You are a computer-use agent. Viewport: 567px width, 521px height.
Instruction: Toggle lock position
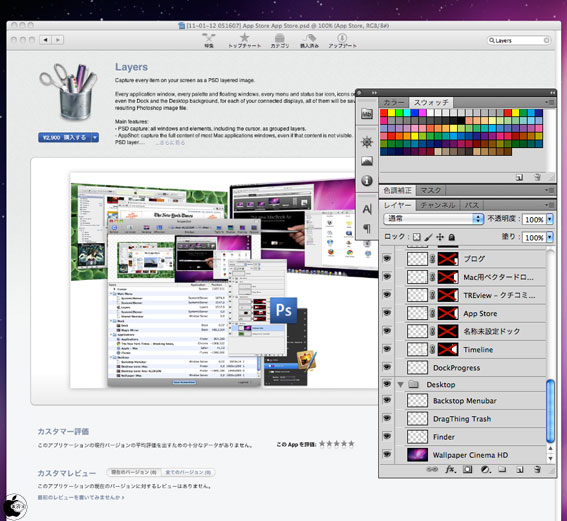click(440, 237)
